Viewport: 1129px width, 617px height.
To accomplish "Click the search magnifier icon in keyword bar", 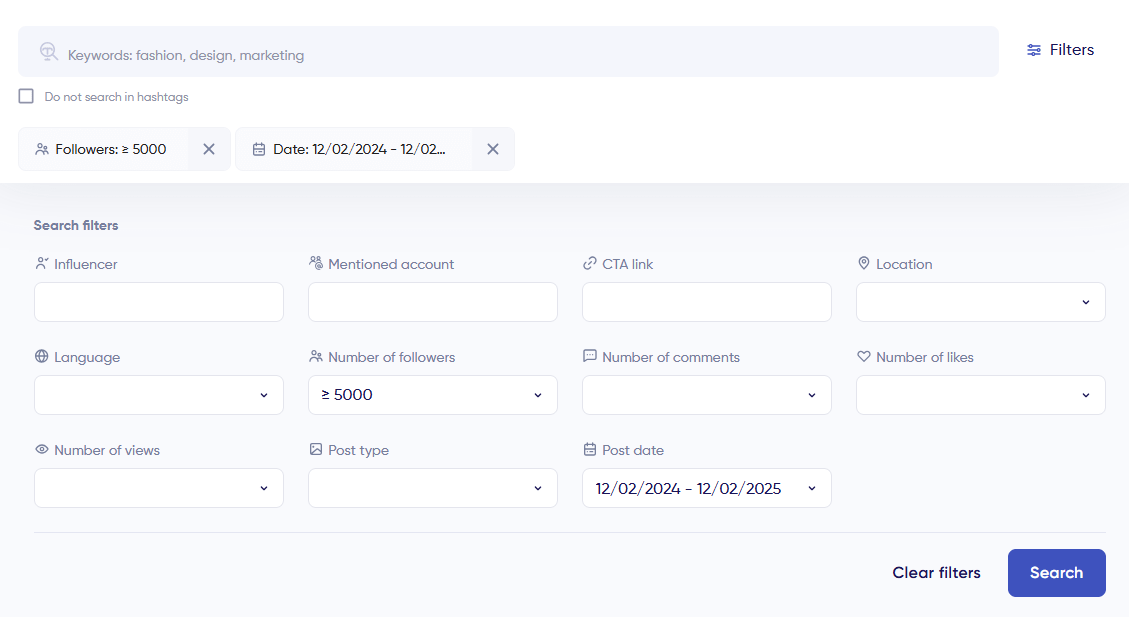I will click(48, 52).
